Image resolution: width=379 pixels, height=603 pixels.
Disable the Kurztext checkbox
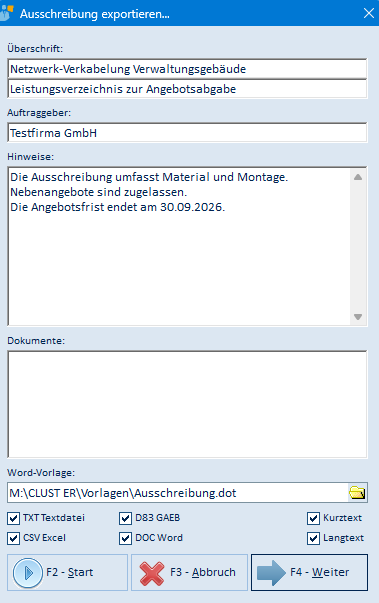[x=313, y=518]
